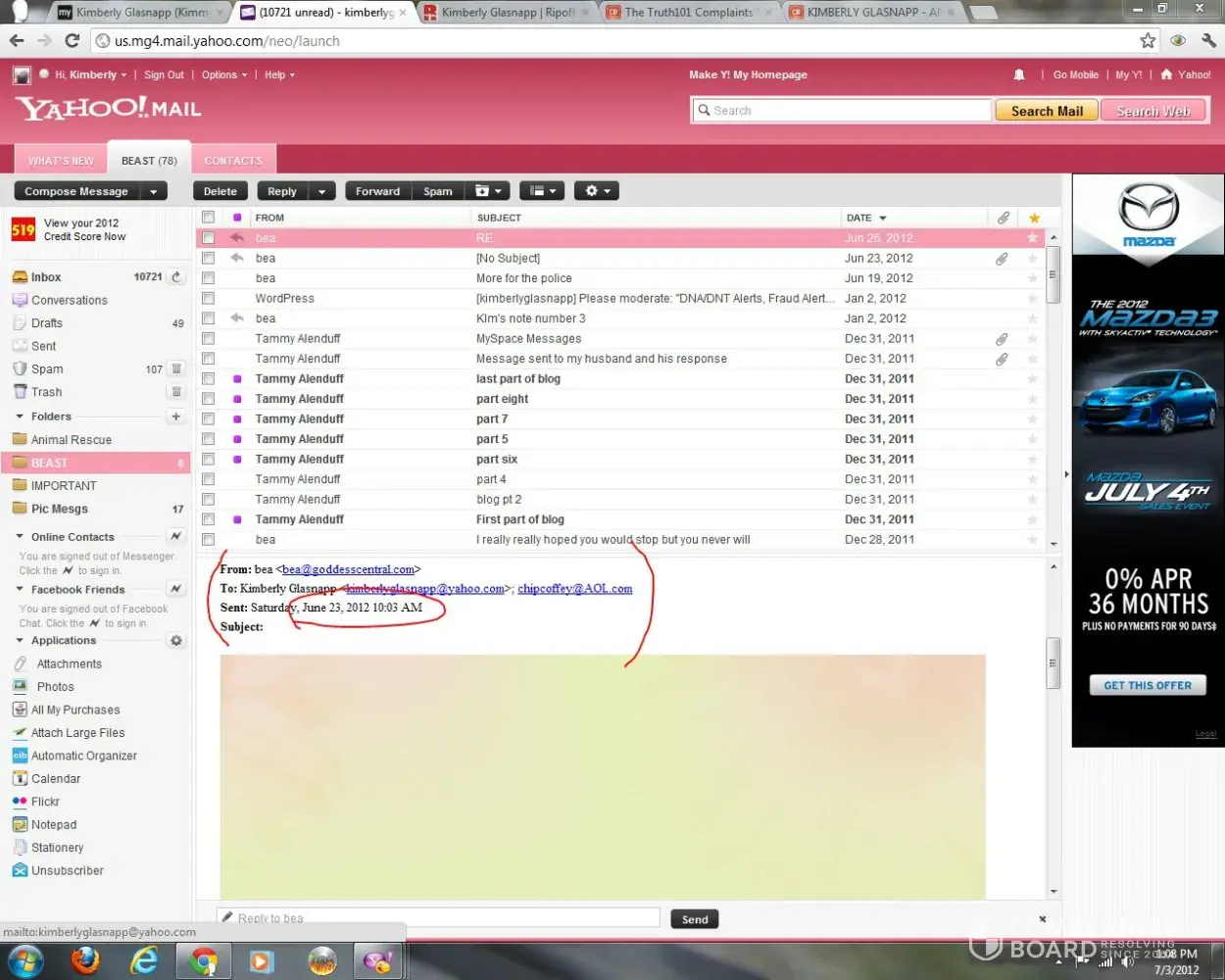
Task: Click the add folder plus icon
Action: pos(176,416)
